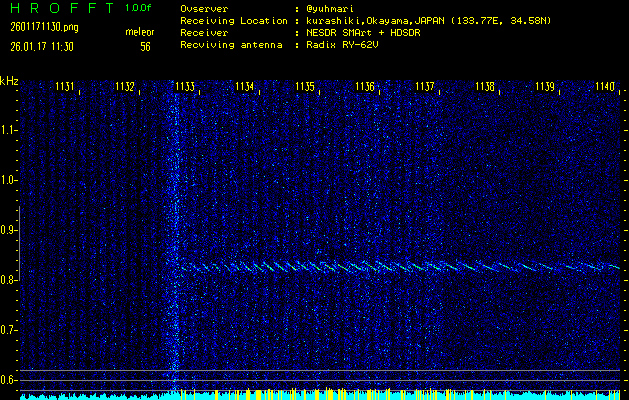Click the cyan amplitude strip at bottom

(320, 395)
